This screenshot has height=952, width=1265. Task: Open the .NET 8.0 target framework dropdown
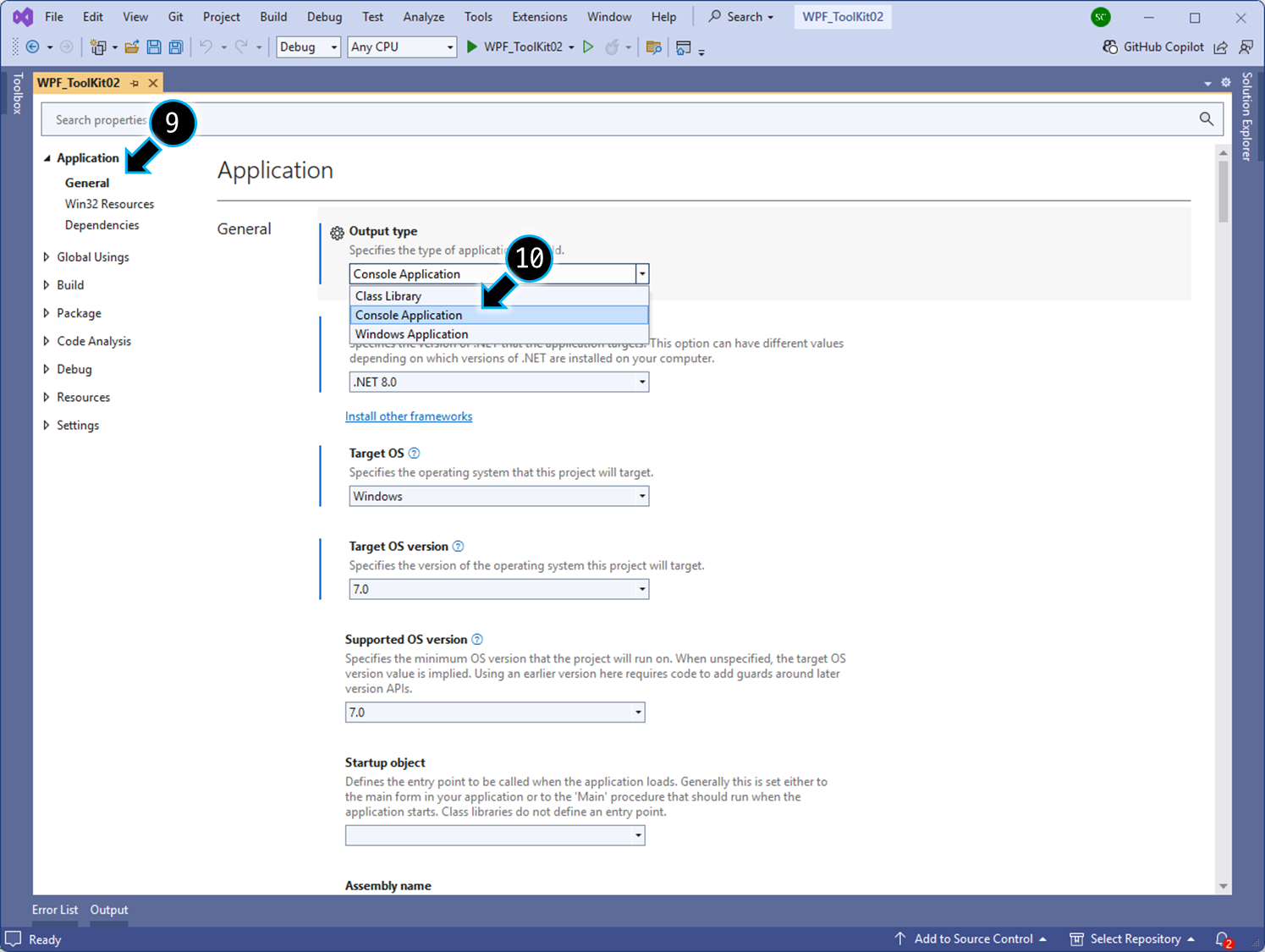499,382
